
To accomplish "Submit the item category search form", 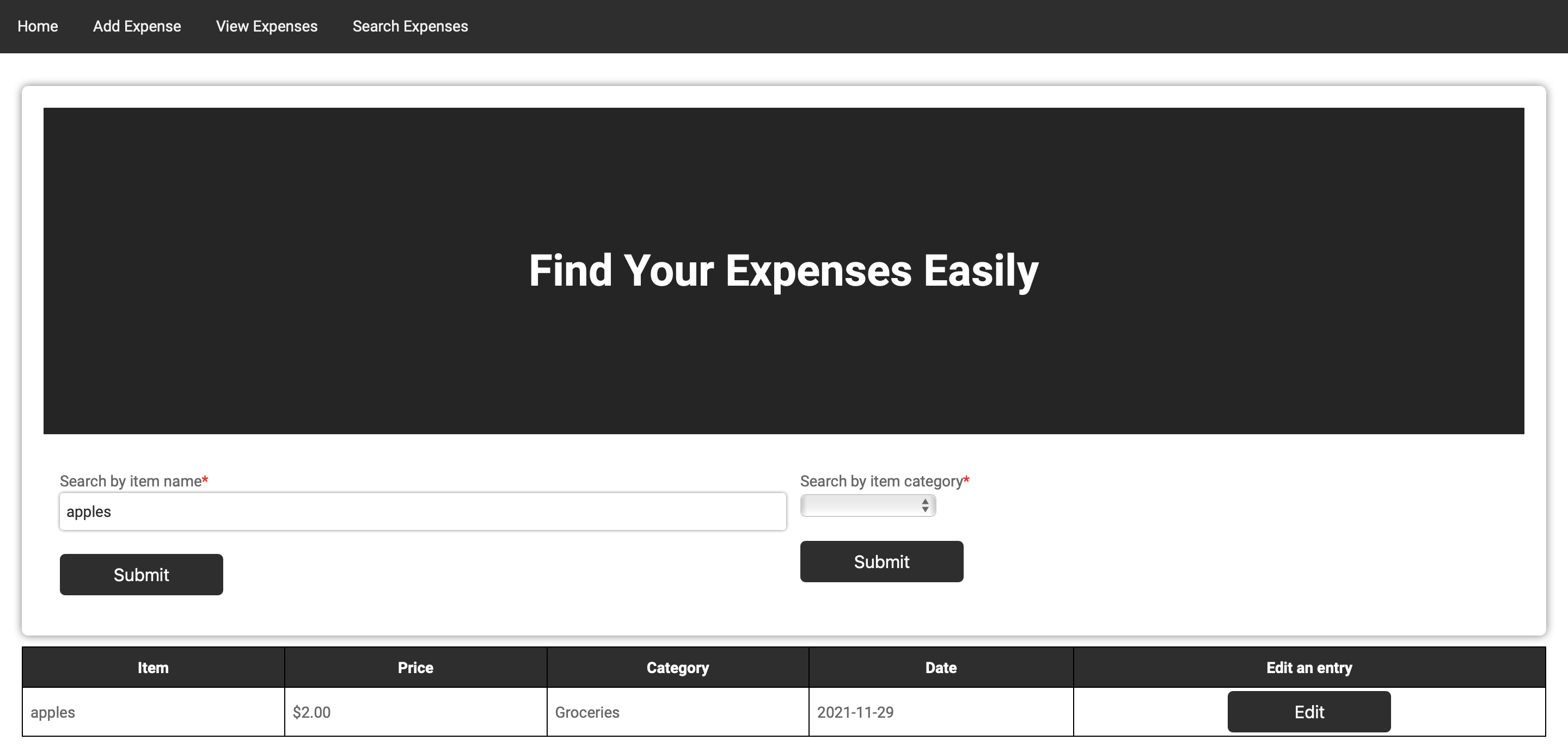I will tap(881, 562).
